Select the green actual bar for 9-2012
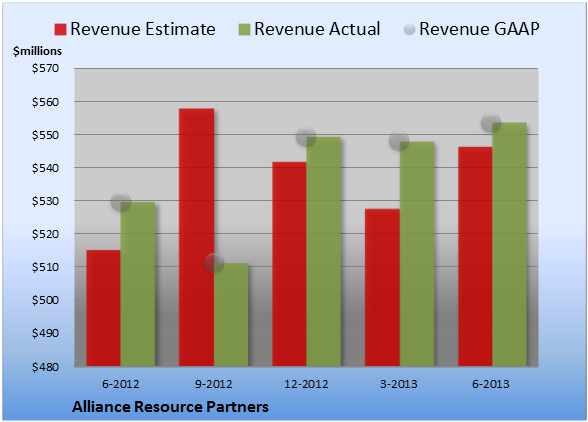This screenshot has width=588, height=422. click(x=231, y=315)
